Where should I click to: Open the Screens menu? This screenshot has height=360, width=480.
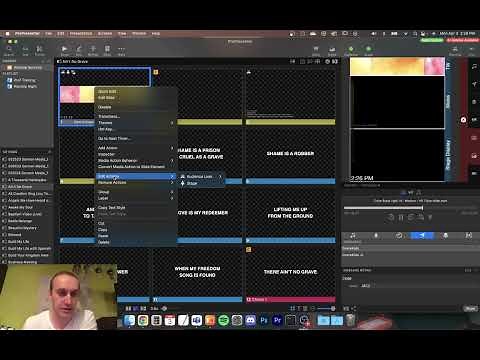coord(105,34)
